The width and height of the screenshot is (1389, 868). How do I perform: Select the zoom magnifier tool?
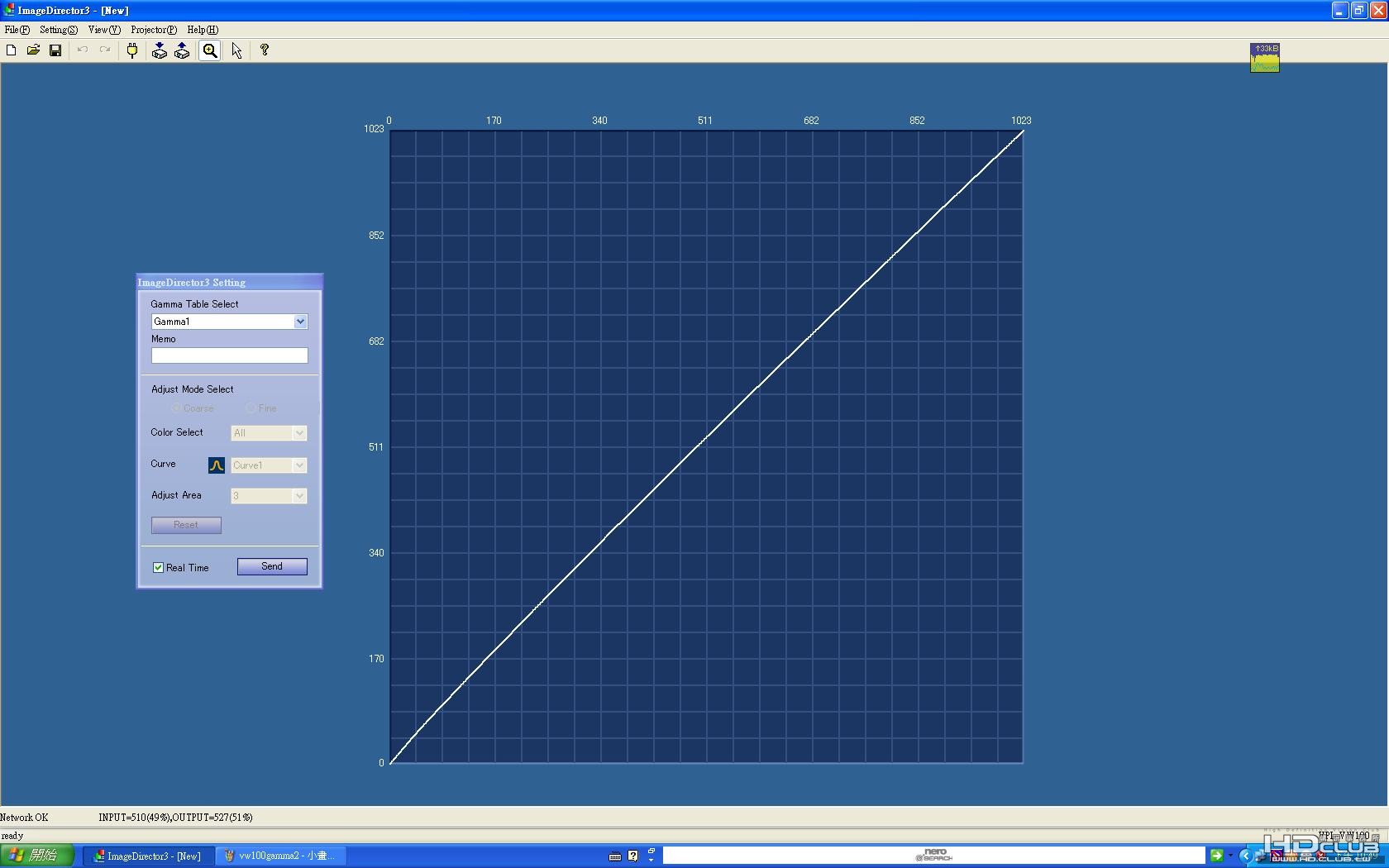tap(210, 50)
